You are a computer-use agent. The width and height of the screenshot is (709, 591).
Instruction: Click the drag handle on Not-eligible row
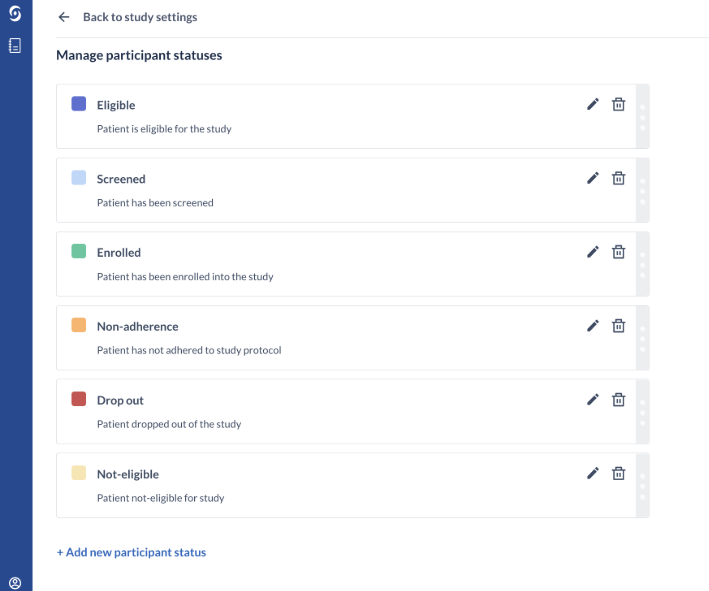coord(643,486)
